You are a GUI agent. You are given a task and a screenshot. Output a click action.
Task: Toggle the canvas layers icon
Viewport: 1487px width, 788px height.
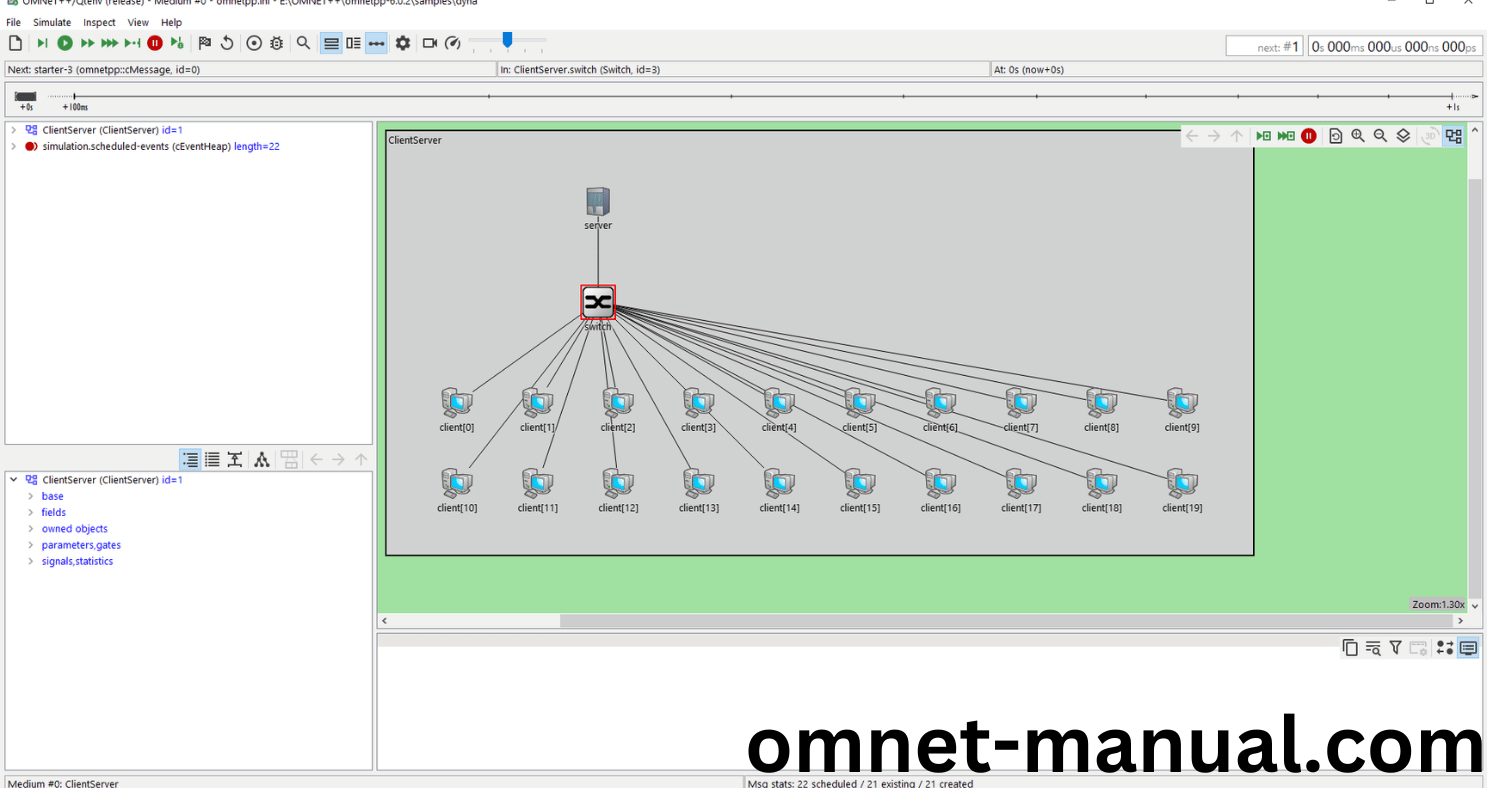click(1403, 136)
